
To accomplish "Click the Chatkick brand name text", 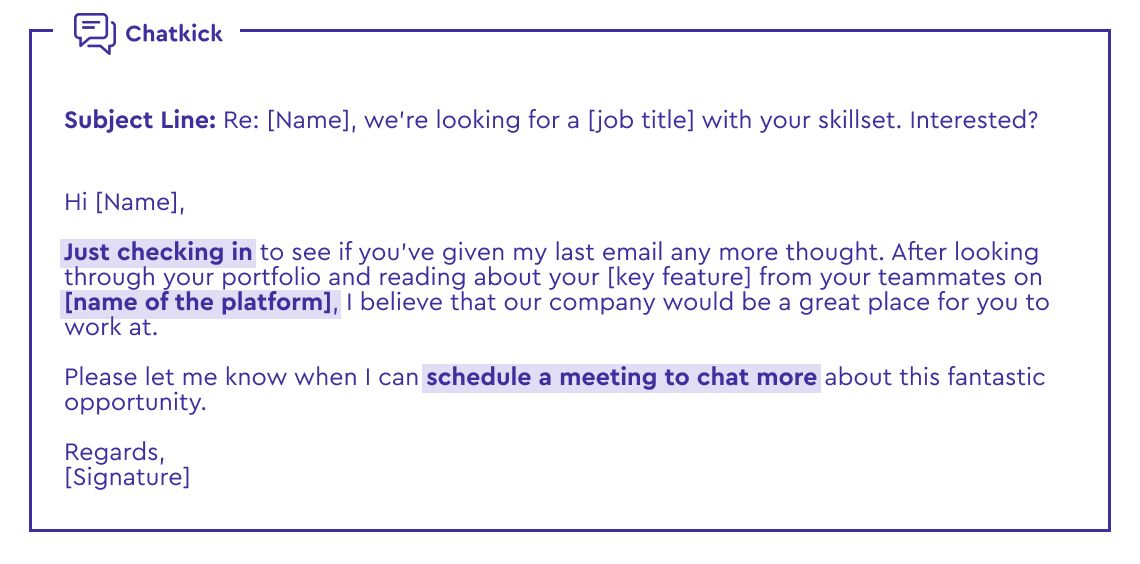I will click(174, 33).
